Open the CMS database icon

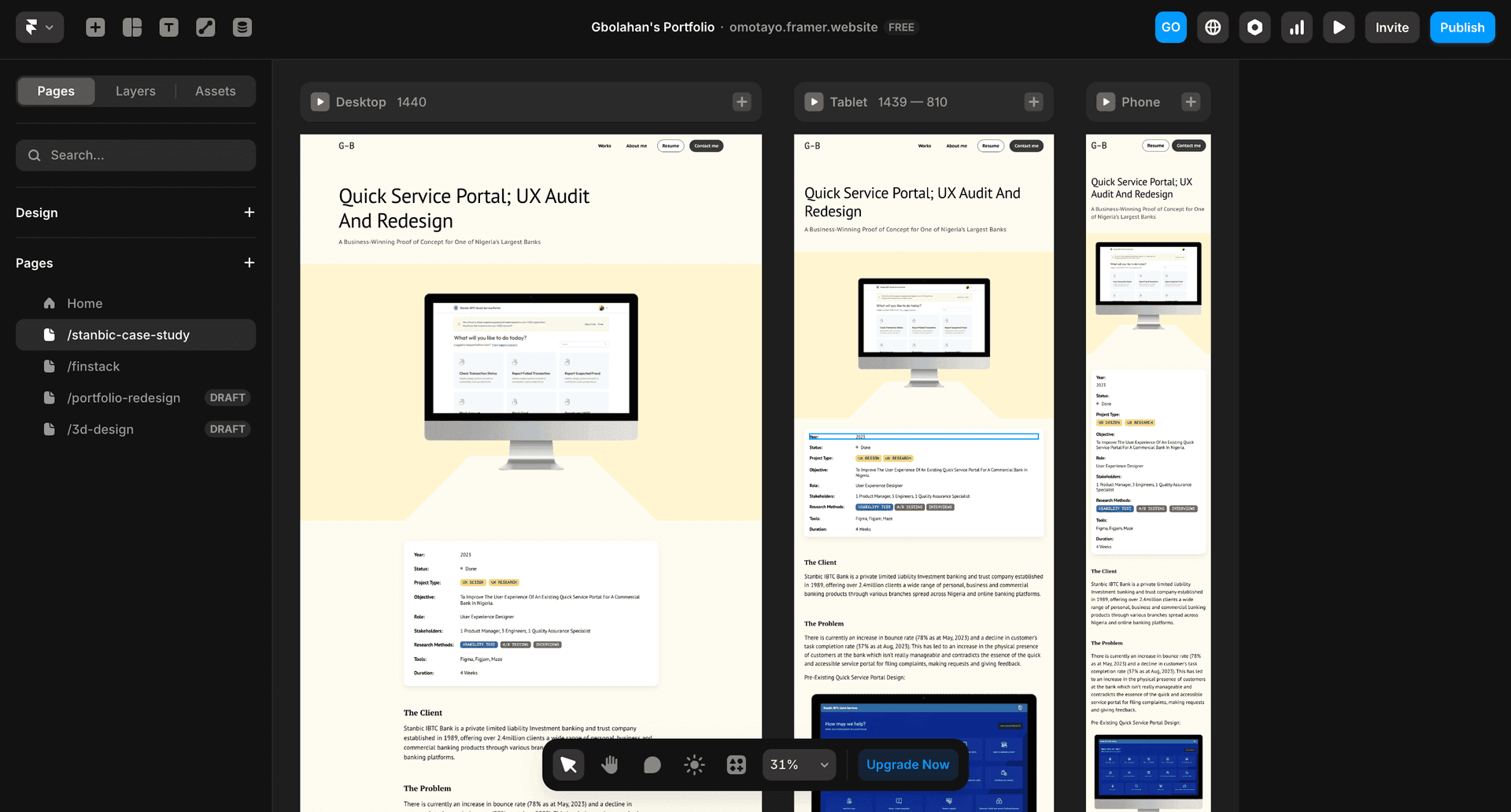(242, 28)
